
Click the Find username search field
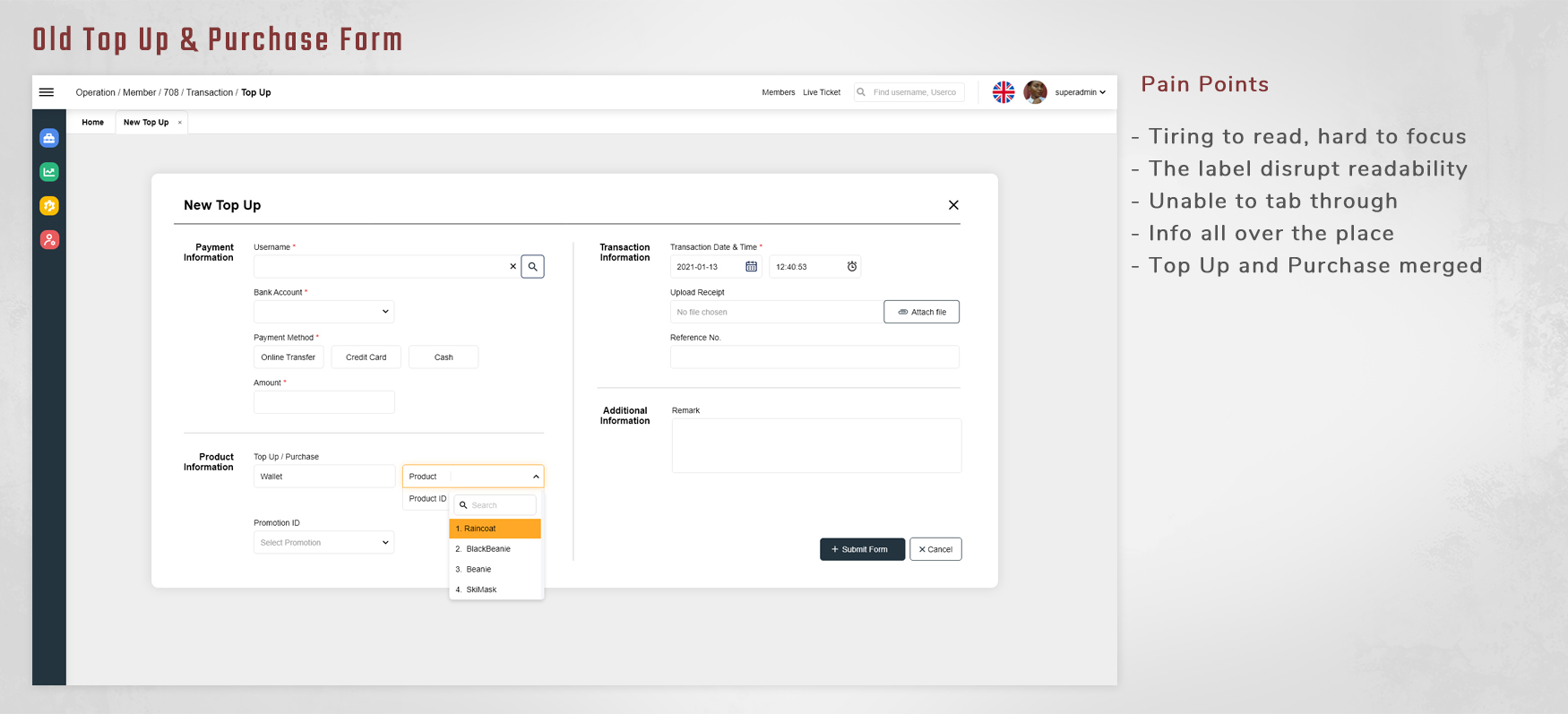point(909,92)
